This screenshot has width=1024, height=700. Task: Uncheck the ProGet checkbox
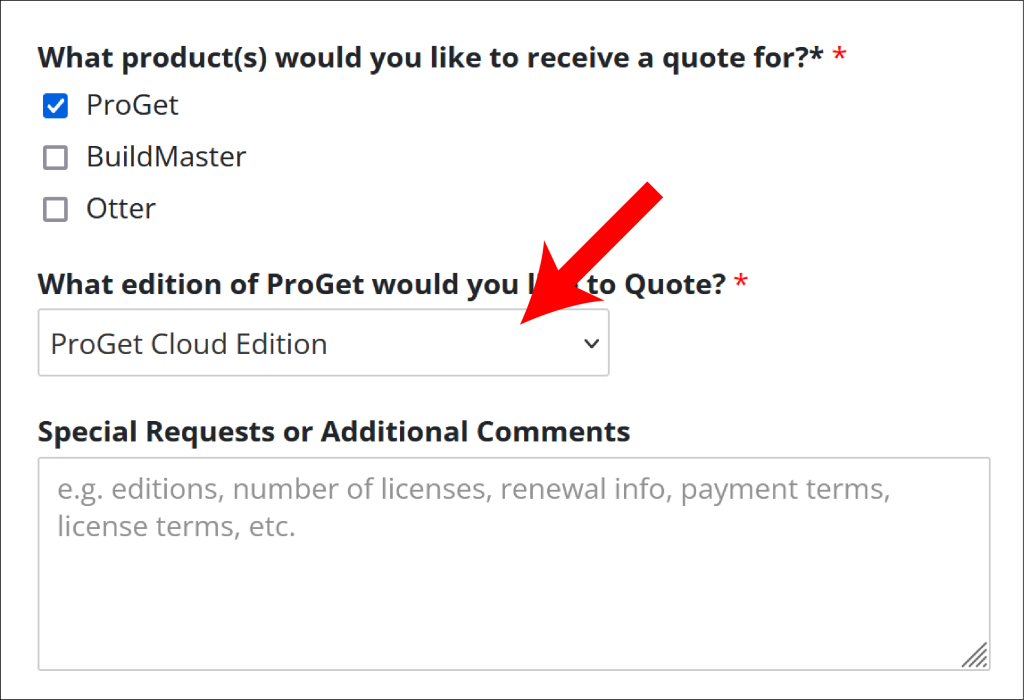coord(55,105)
